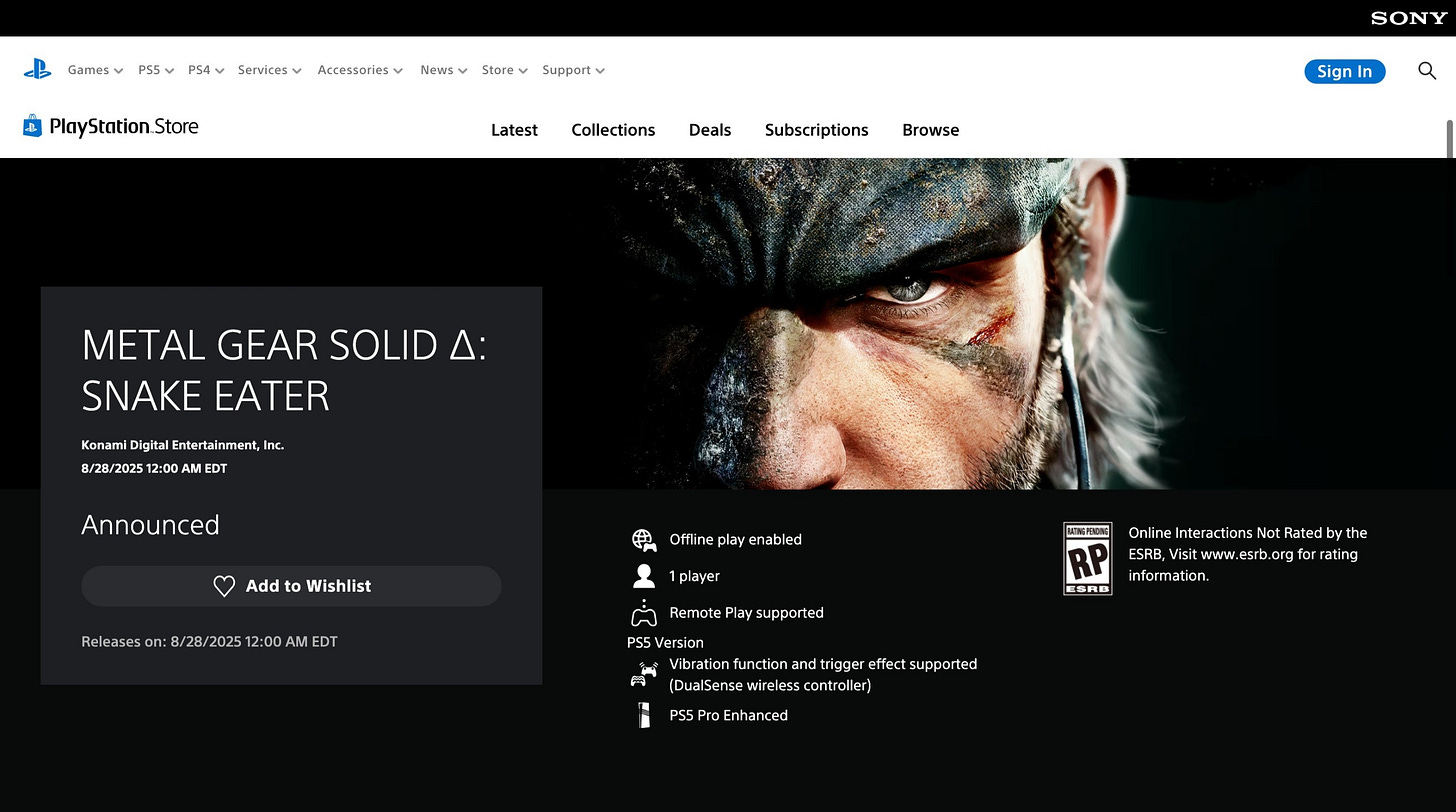Click the page vertical scrollbar
Image resolution: width=1456 pixels, height=812 pixels.
(x=1451, y=138)
